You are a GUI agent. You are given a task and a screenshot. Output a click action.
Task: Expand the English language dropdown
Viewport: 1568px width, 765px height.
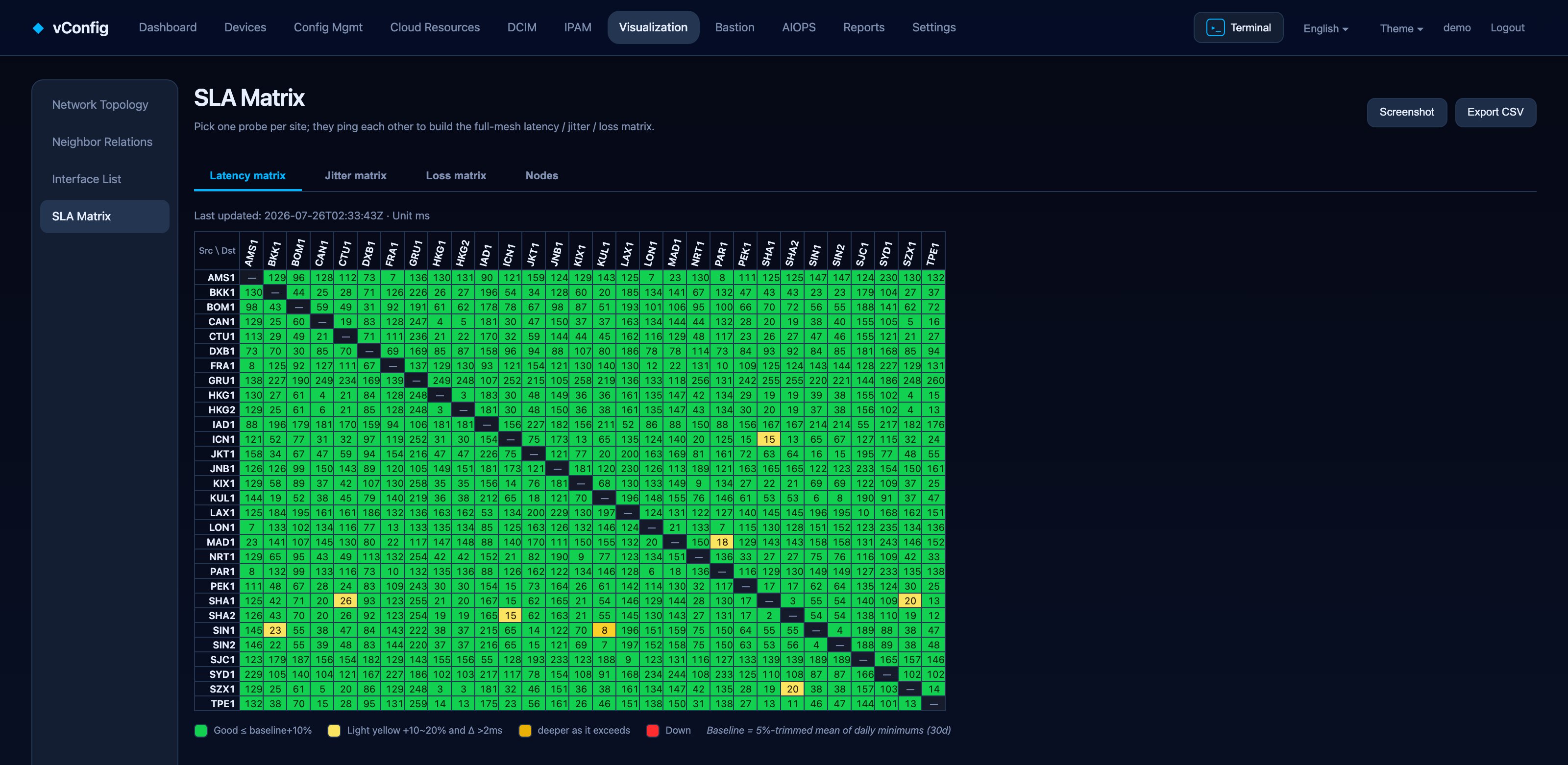pyautogui.click(x=1325, y=28)
